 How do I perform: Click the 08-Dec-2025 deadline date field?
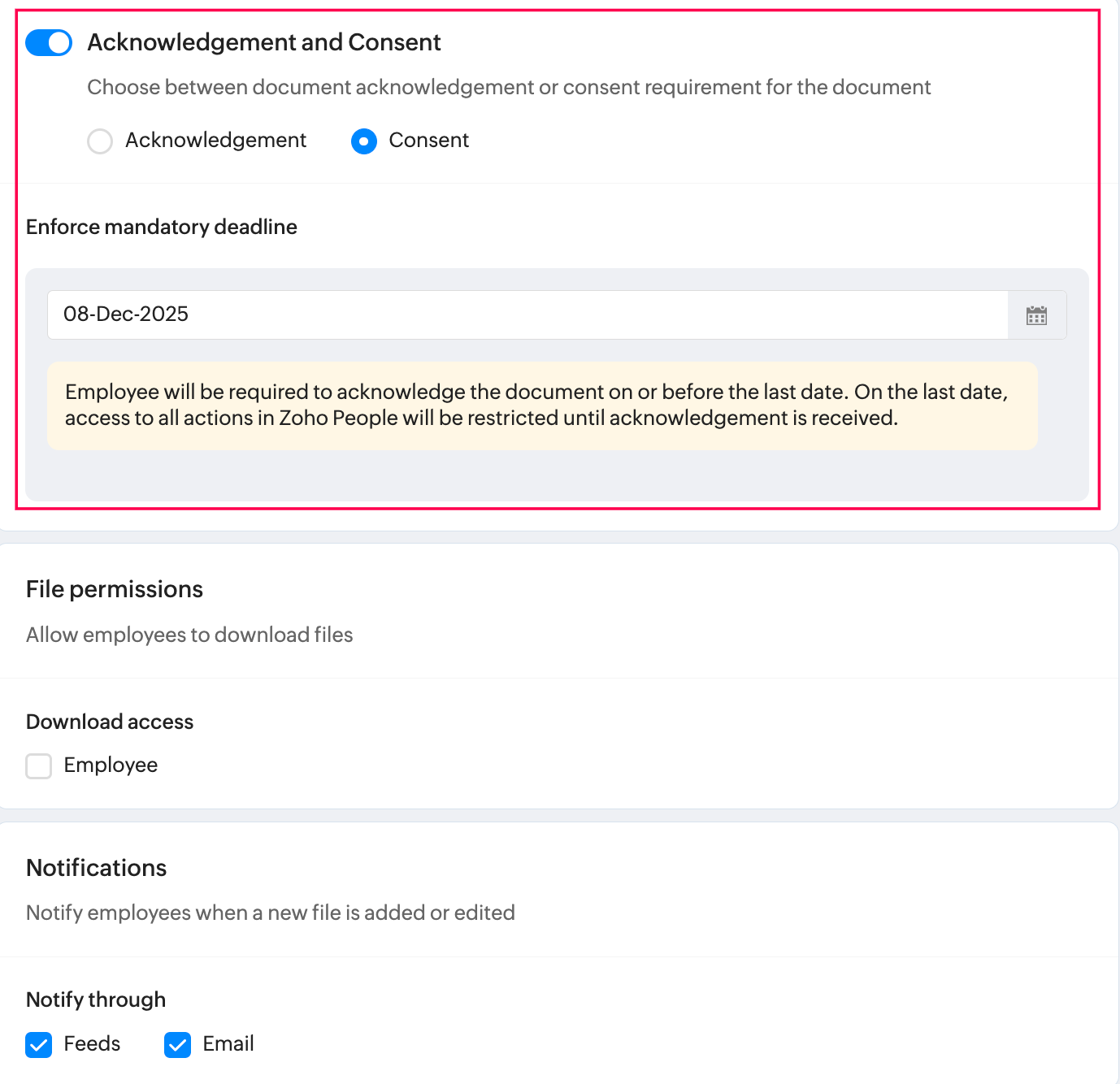[527, 314]
